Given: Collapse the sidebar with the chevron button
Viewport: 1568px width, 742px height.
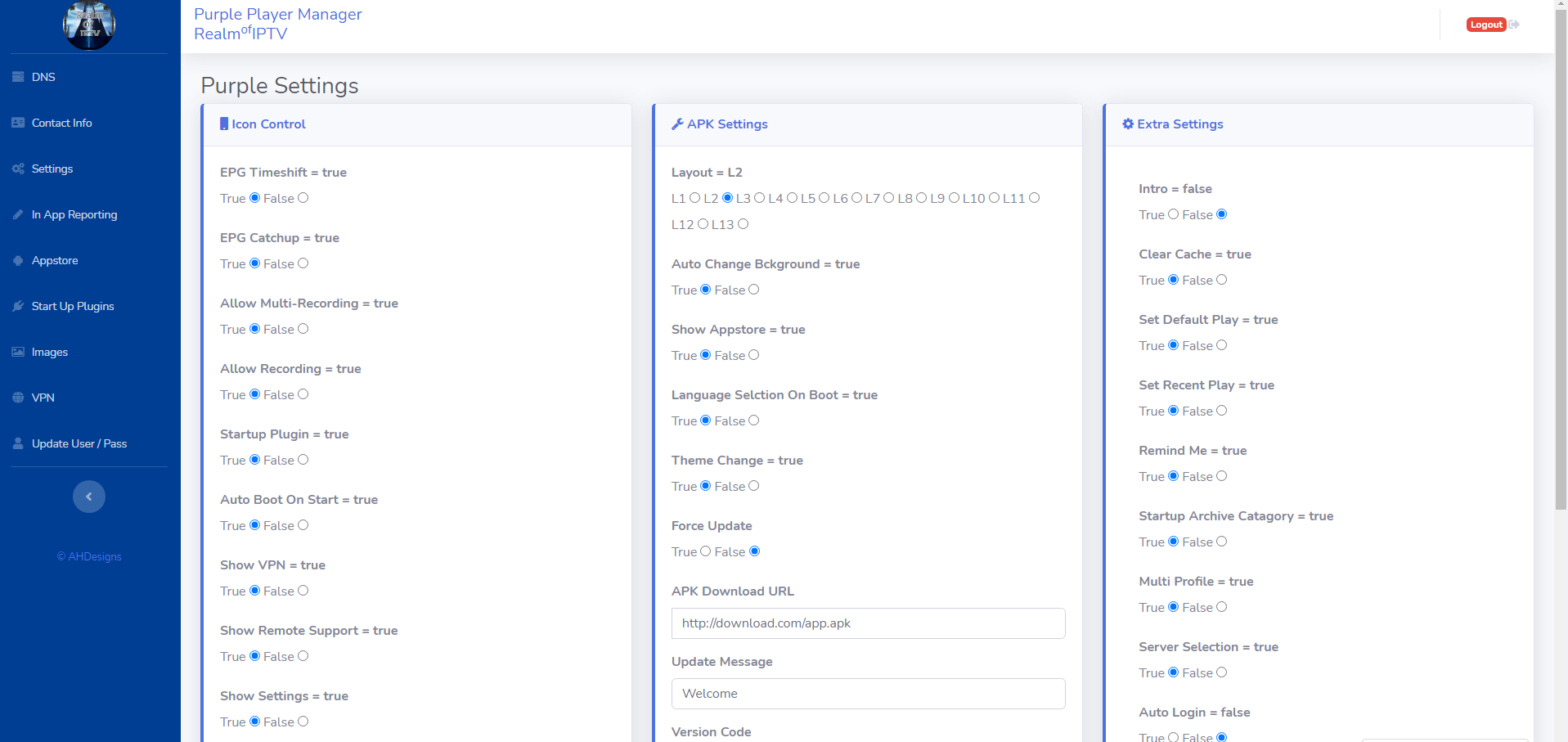Looking at the screenshot, I should point(89,497).
